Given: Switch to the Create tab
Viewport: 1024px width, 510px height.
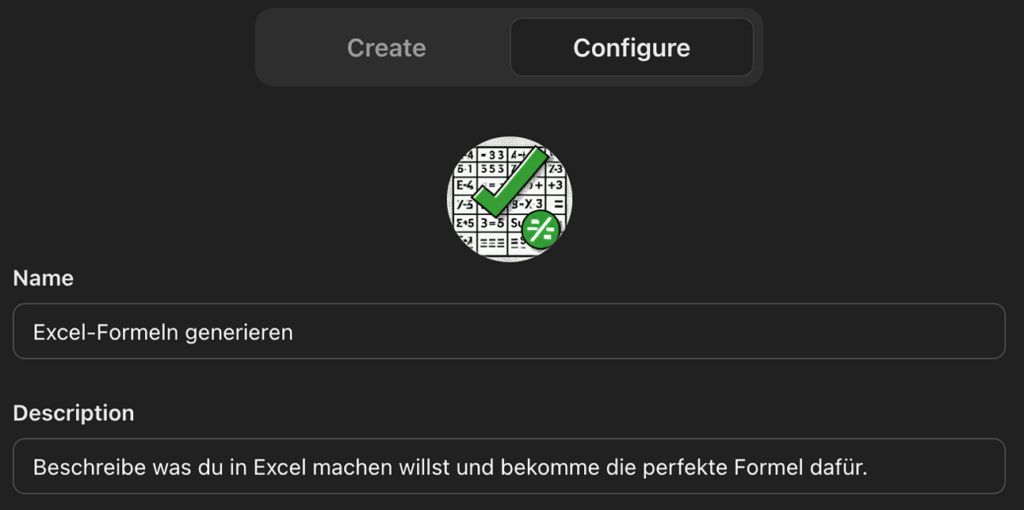Looking at the screenshot, I should pyautogui.click(x=386, y=48).
